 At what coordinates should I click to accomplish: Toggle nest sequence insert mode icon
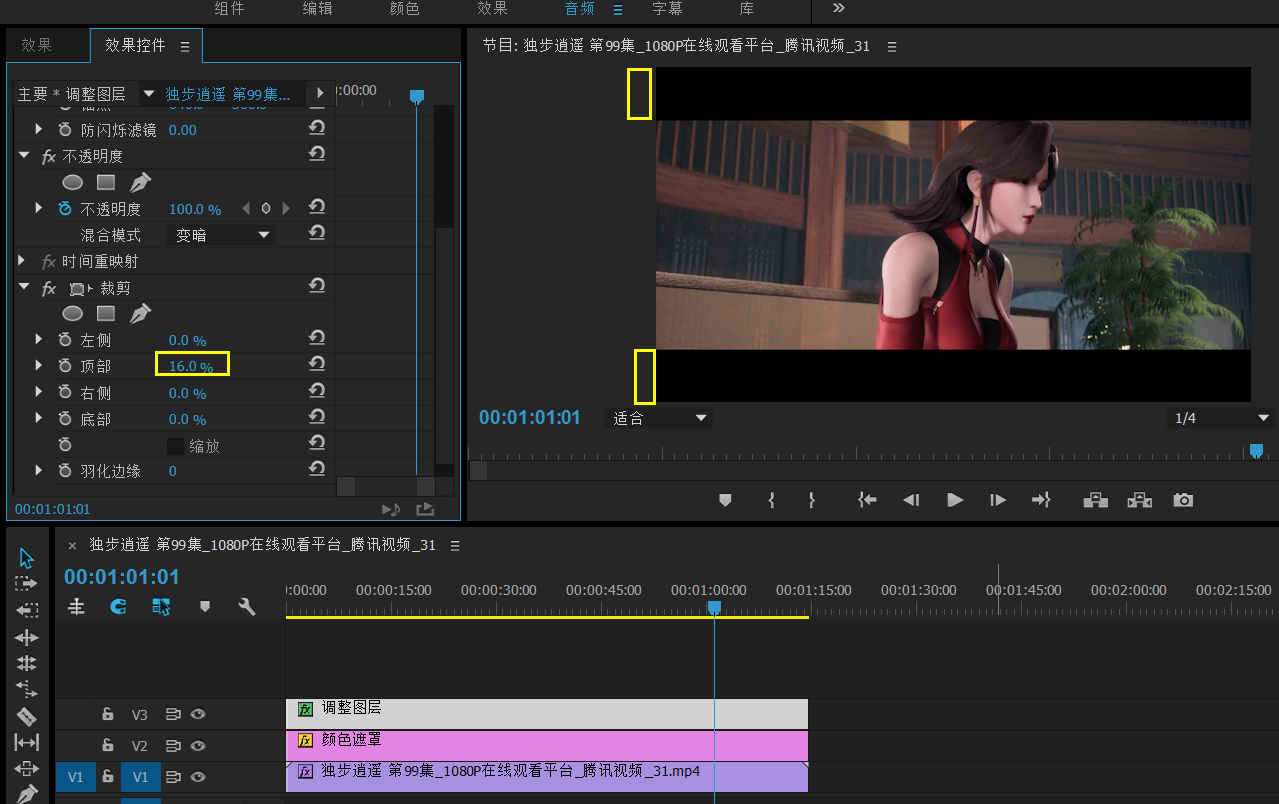coord(76,606)
